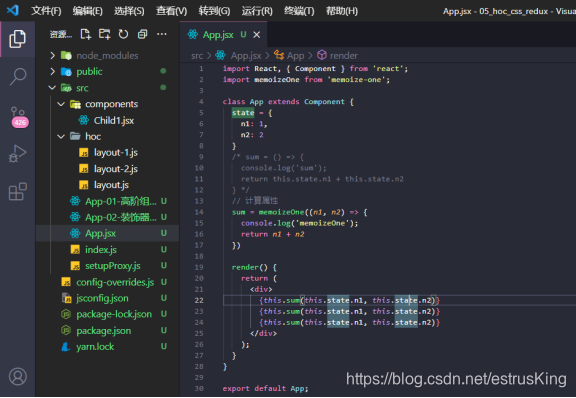The height and width of the screenshot is (398, 576).
Task: Refresh the explorer file tree
Action: [x=123, y=34]
